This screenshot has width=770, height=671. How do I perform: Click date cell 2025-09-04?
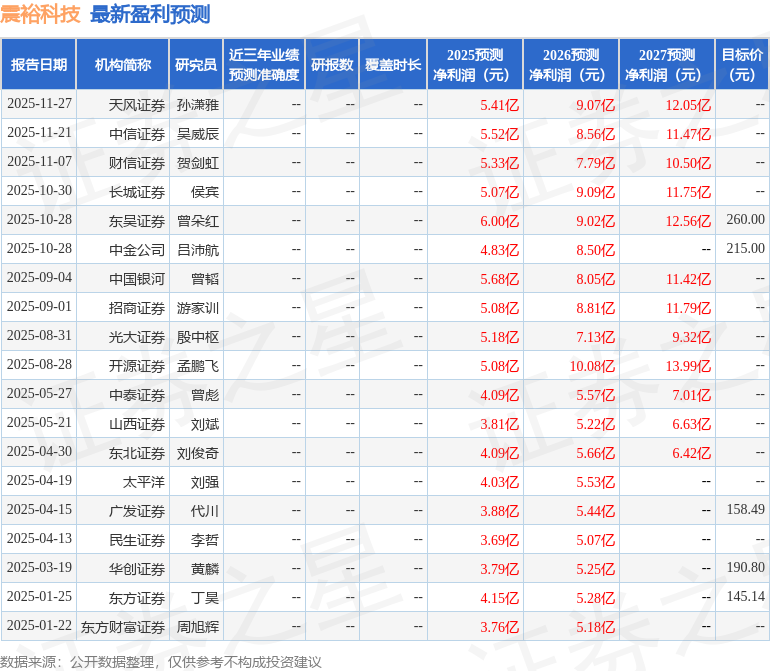pyautogui.click(x=39, y=278)
